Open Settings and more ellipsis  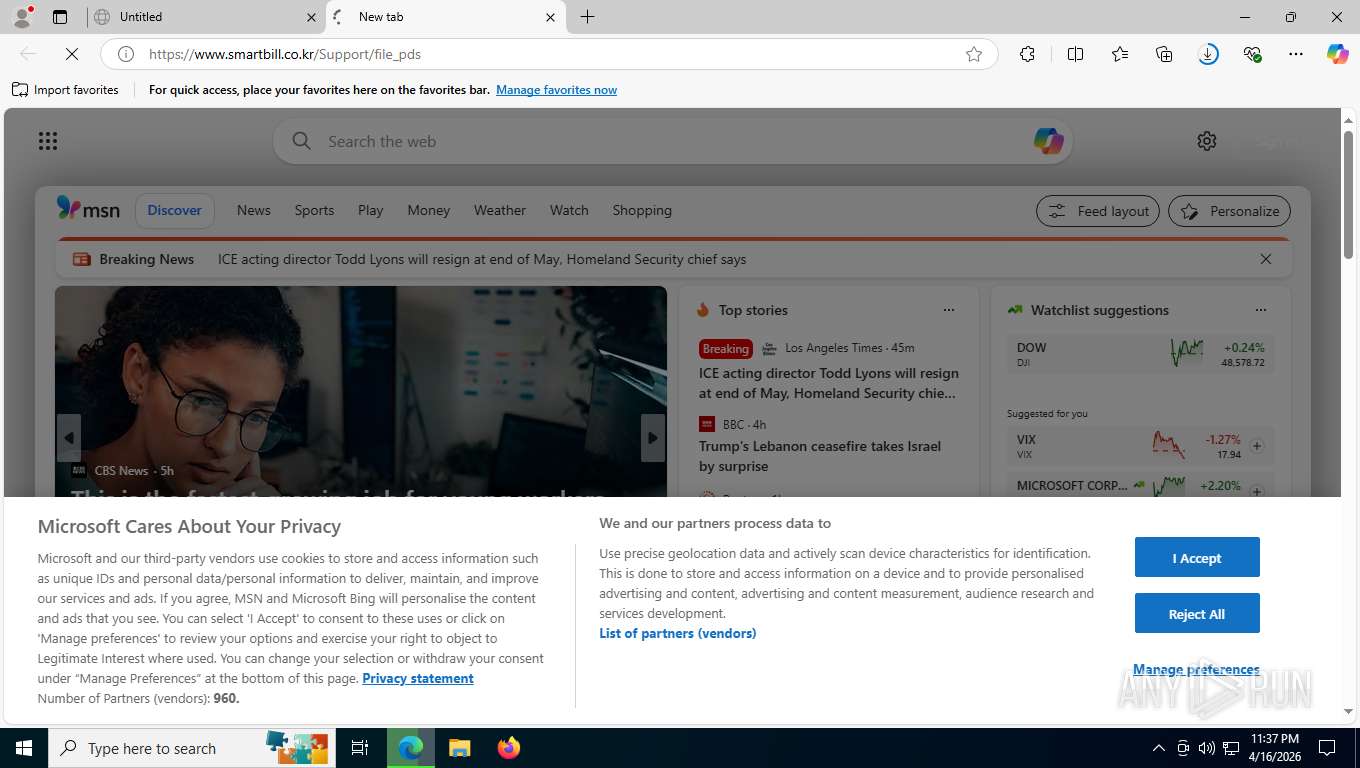(1296, 54)
